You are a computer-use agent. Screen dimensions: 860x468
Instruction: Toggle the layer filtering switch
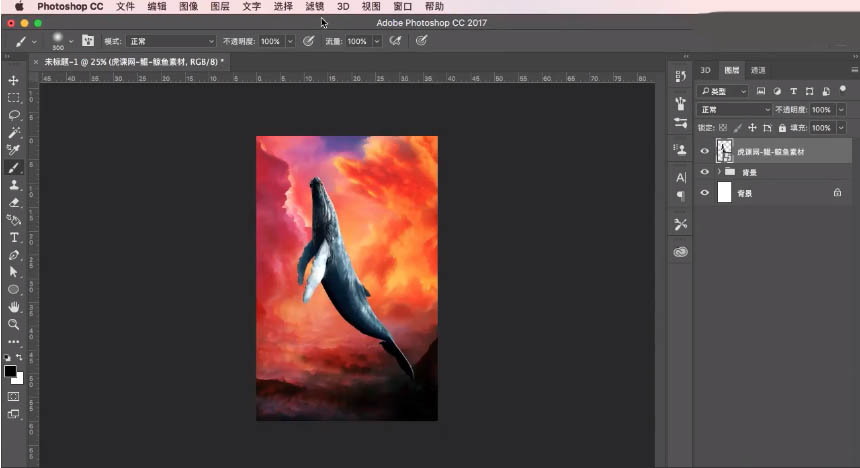[x=843, y=89]
